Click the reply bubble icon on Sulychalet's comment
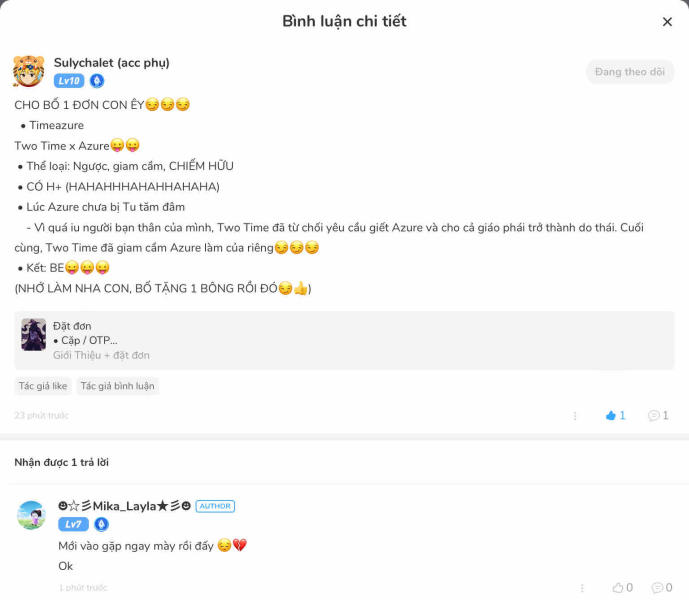 pos(657,416)
